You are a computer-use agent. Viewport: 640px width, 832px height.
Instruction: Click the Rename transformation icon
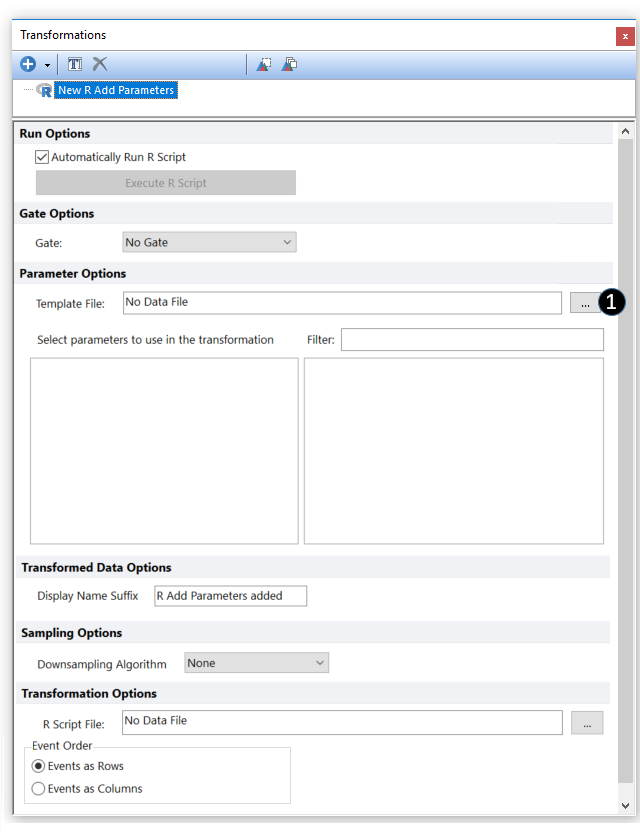point(75,64)
